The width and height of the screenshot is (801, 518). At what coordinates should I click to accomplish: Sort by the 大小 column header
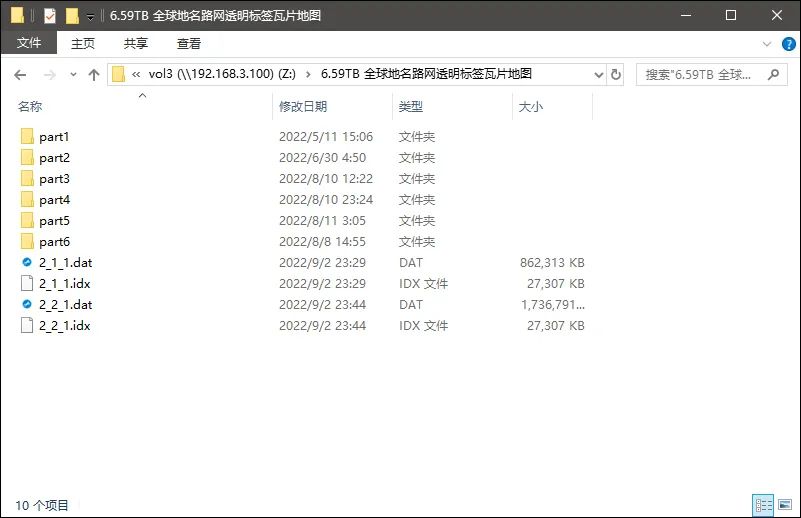click(x=531, y=106)
